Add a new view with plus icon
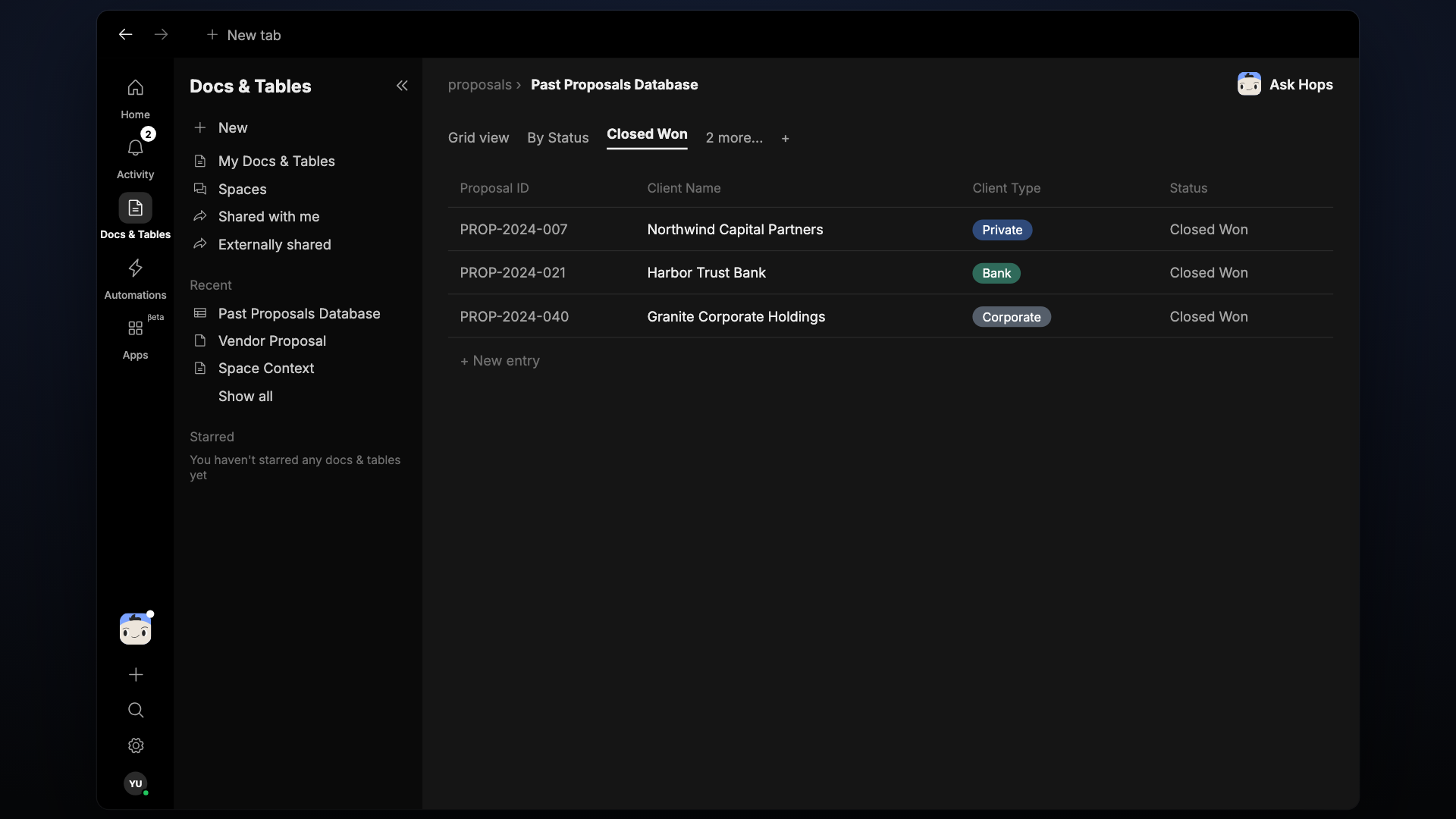1456x819 pixels. point(786,138)
